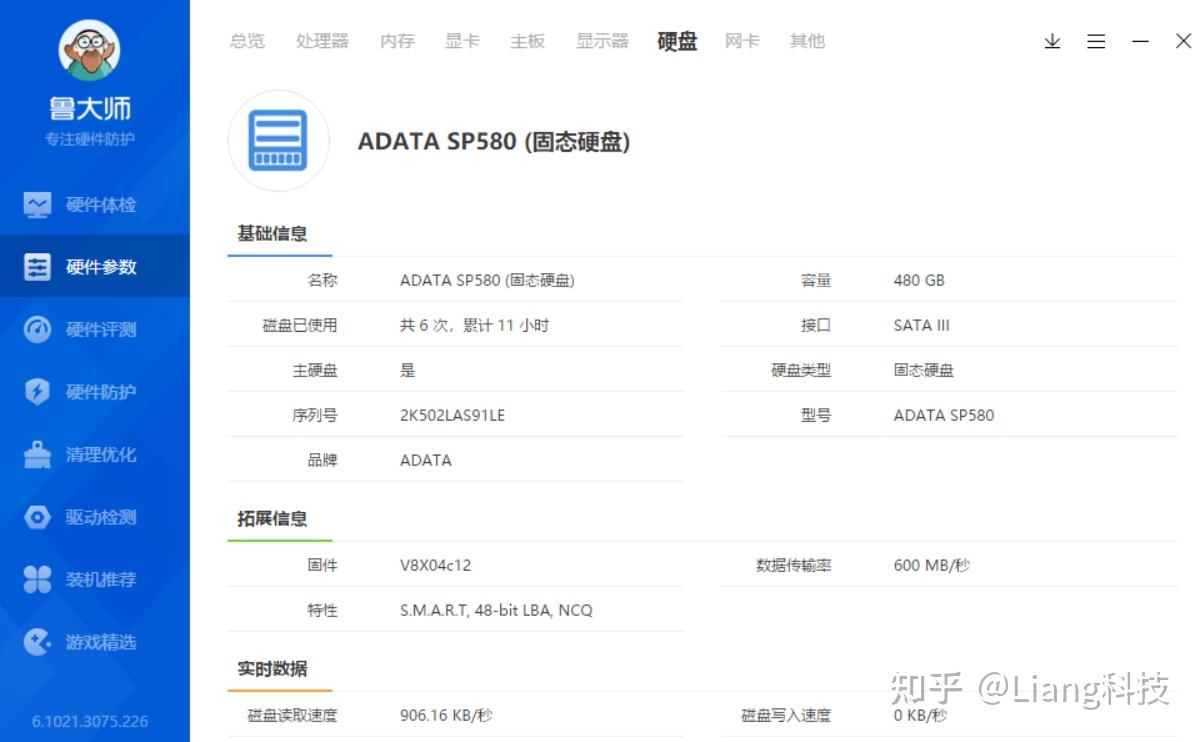Switch to the 主板 tab
This screenshot has height=742, width=1200.
[527, 41]
